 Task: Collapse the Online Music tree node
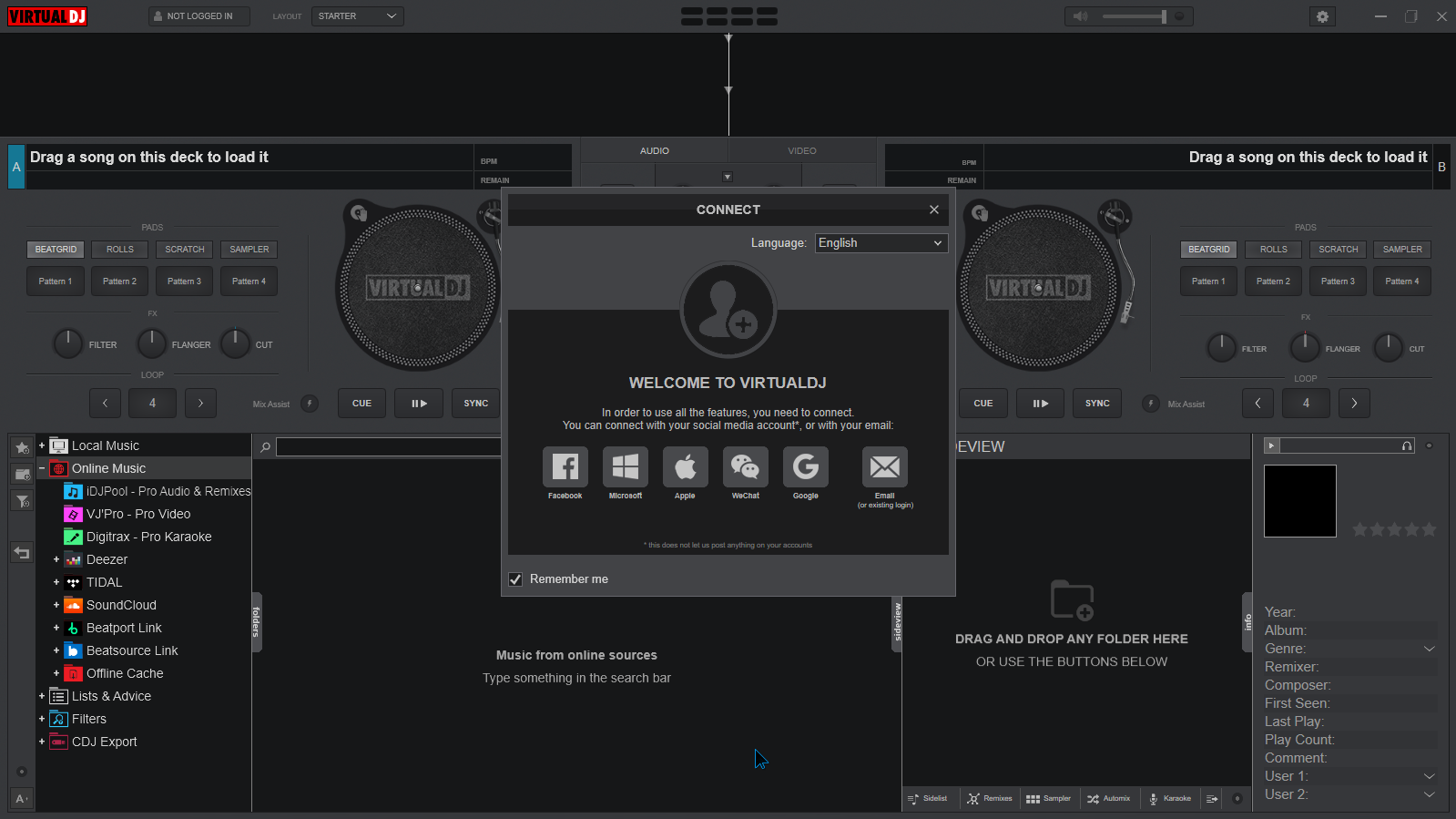click(42, 468)
